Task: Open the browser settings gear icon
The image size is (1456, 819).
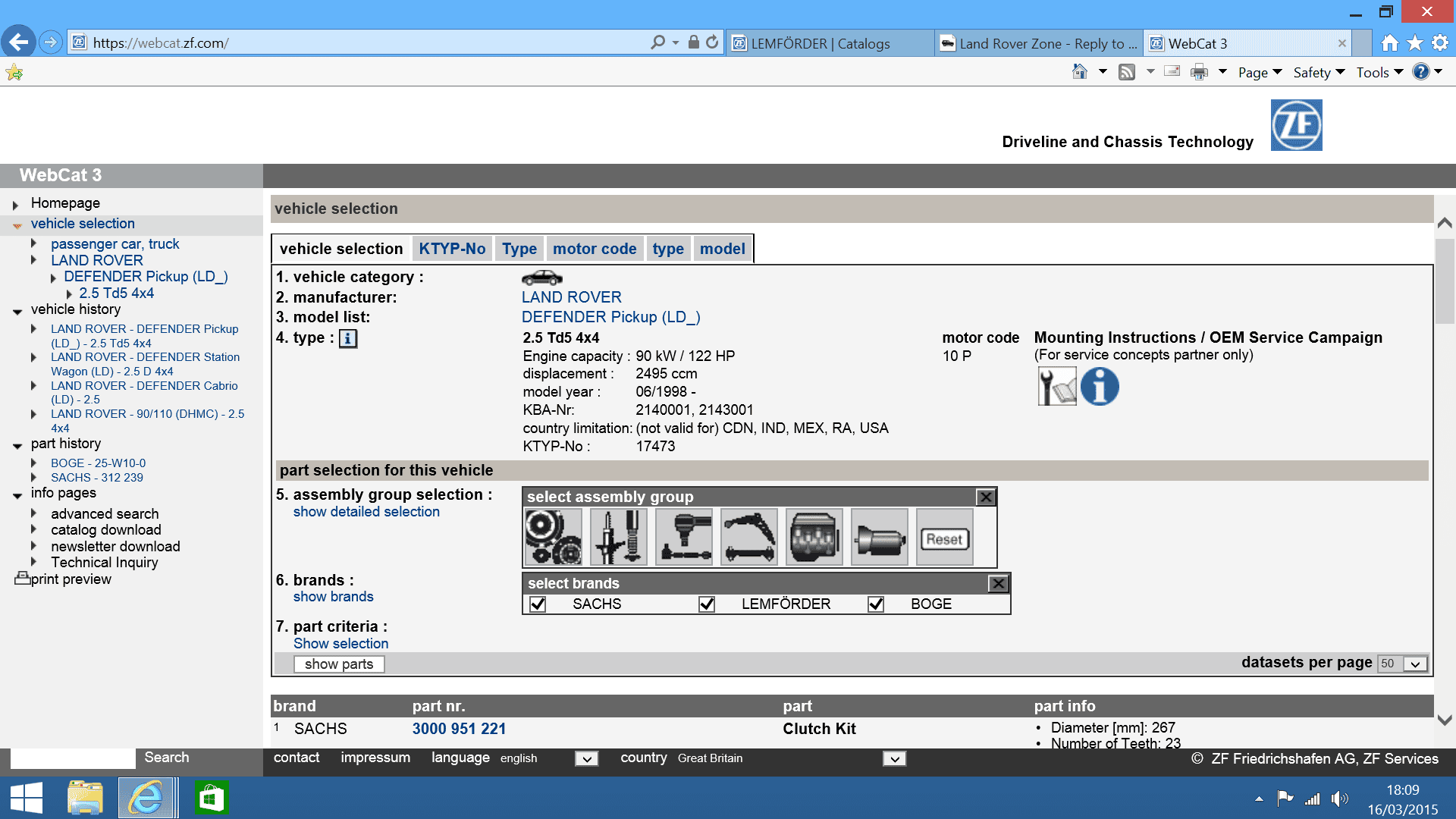Action: tap(1440, 43)
